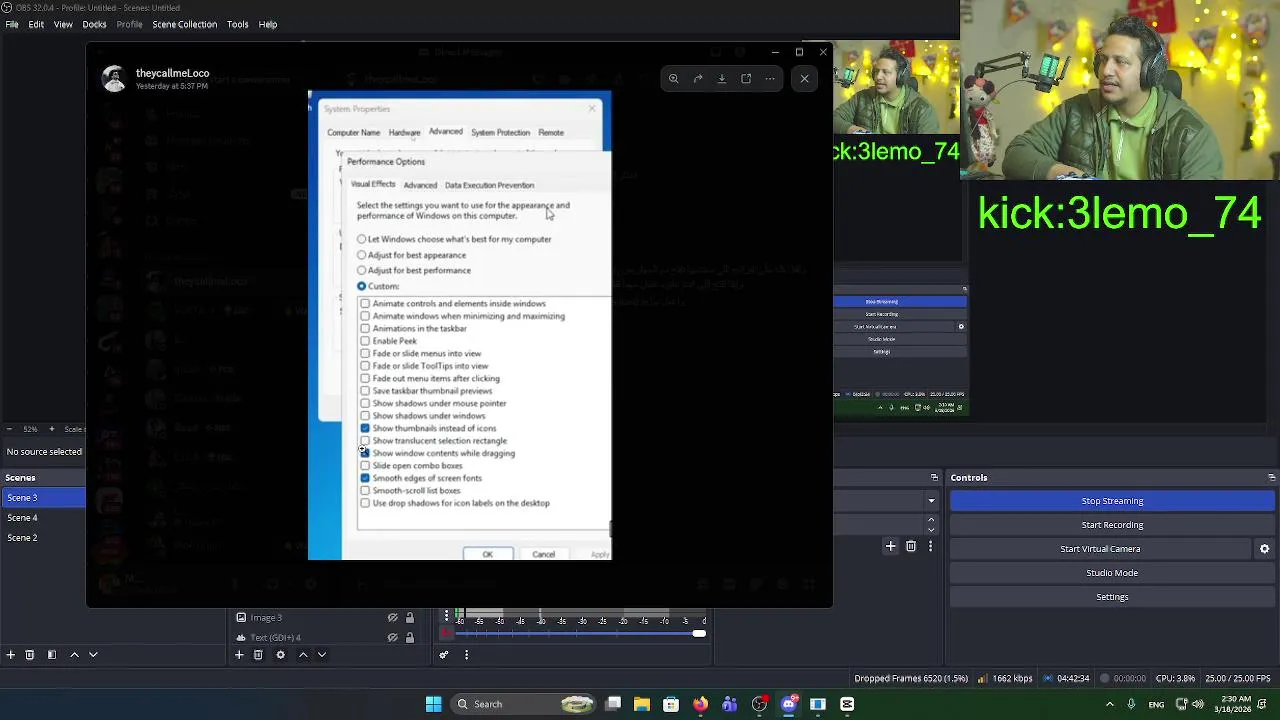
Task: Open transition properties three-dot icon
Action: [x=932, y=546]
